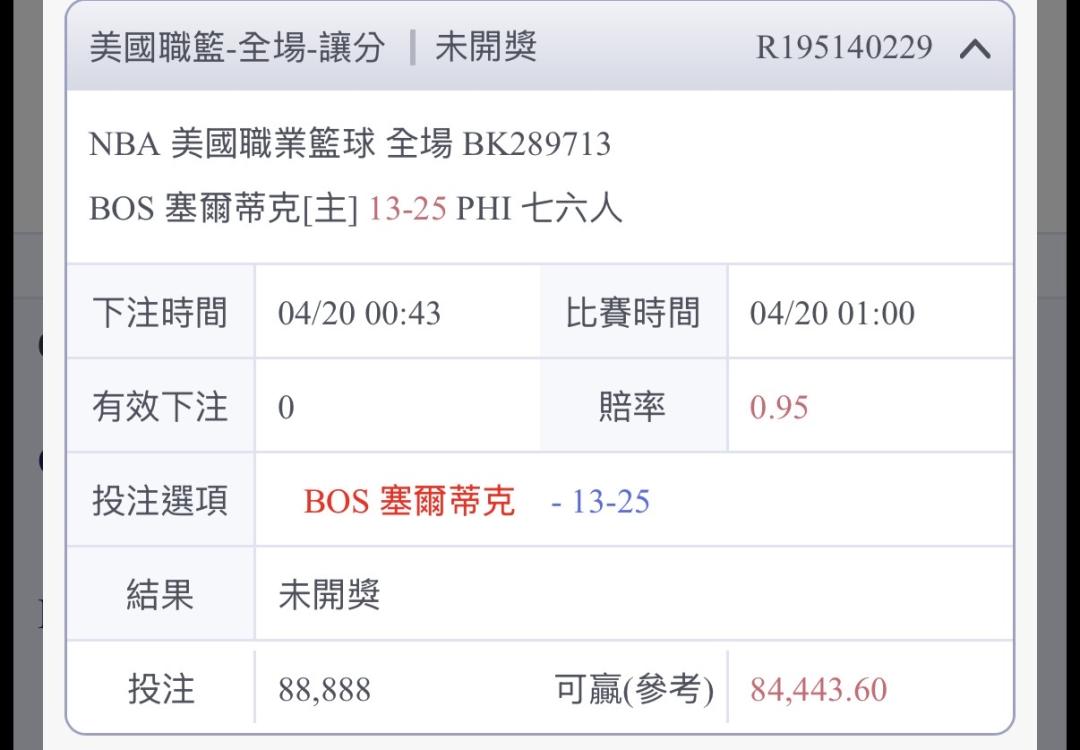The width and height of the screenshot is (1080, 750).
Task: Collapse the bet slip with the chevron arrow
Action: [x=975, y=49]
